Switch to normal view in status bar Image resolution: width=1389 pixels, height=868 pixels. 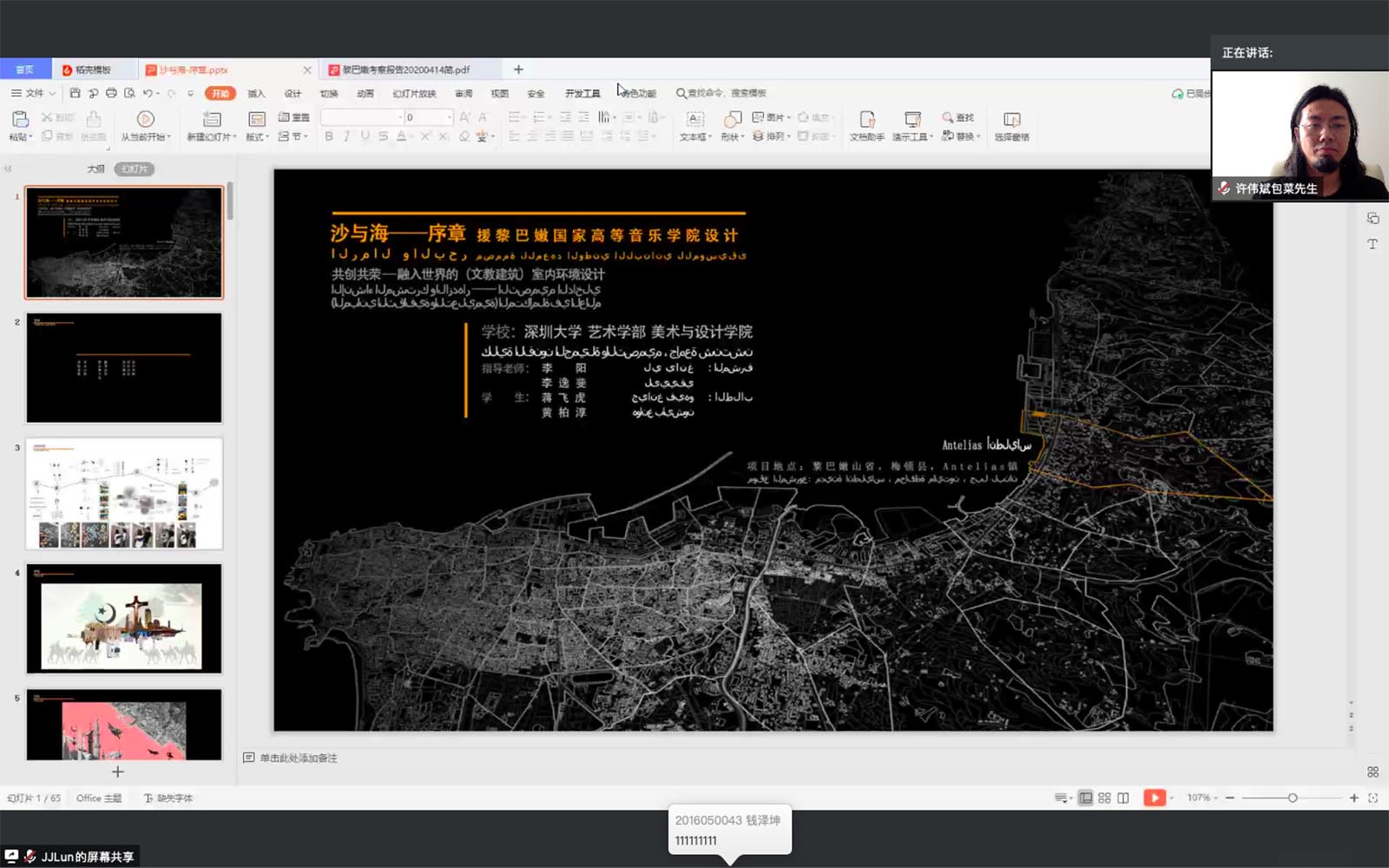pos(1085,798)
